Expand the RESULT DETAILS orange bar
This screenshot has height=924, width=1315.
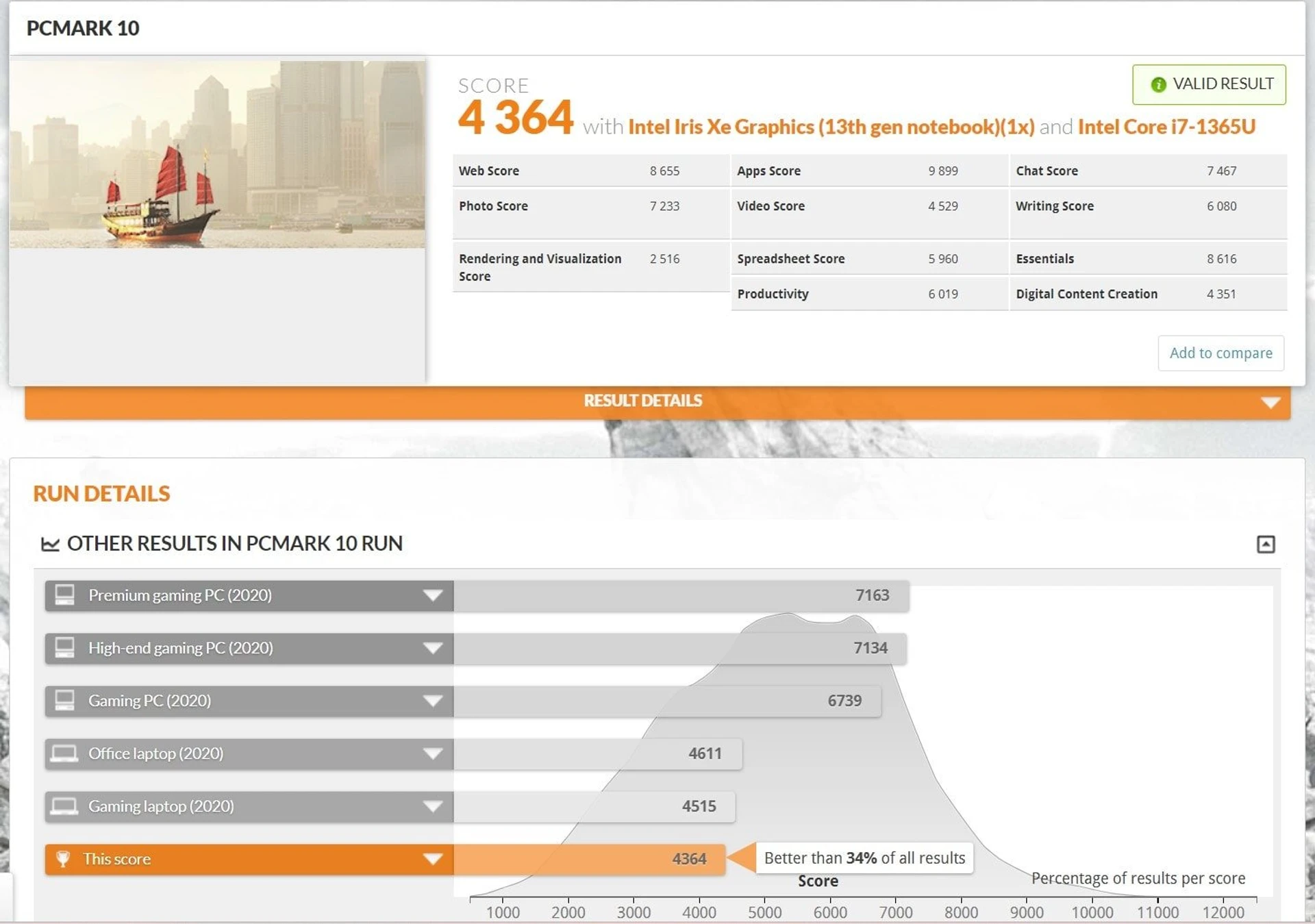(x=657, y=401)
